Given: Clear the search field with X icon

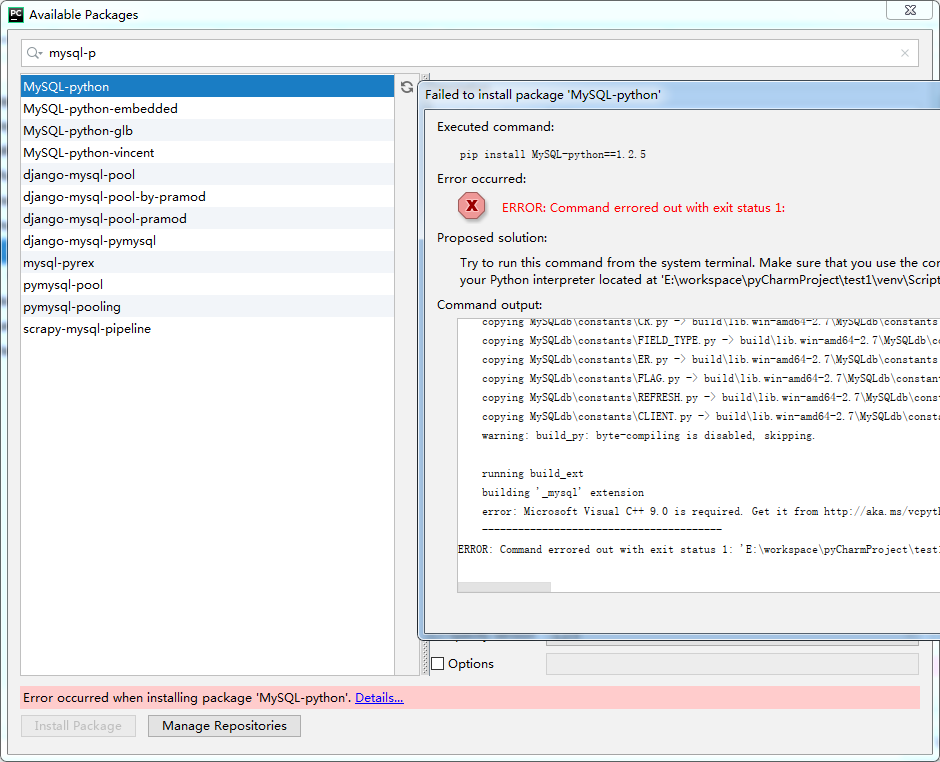Looking at the screenshot, I should click(x=905, y=53).
